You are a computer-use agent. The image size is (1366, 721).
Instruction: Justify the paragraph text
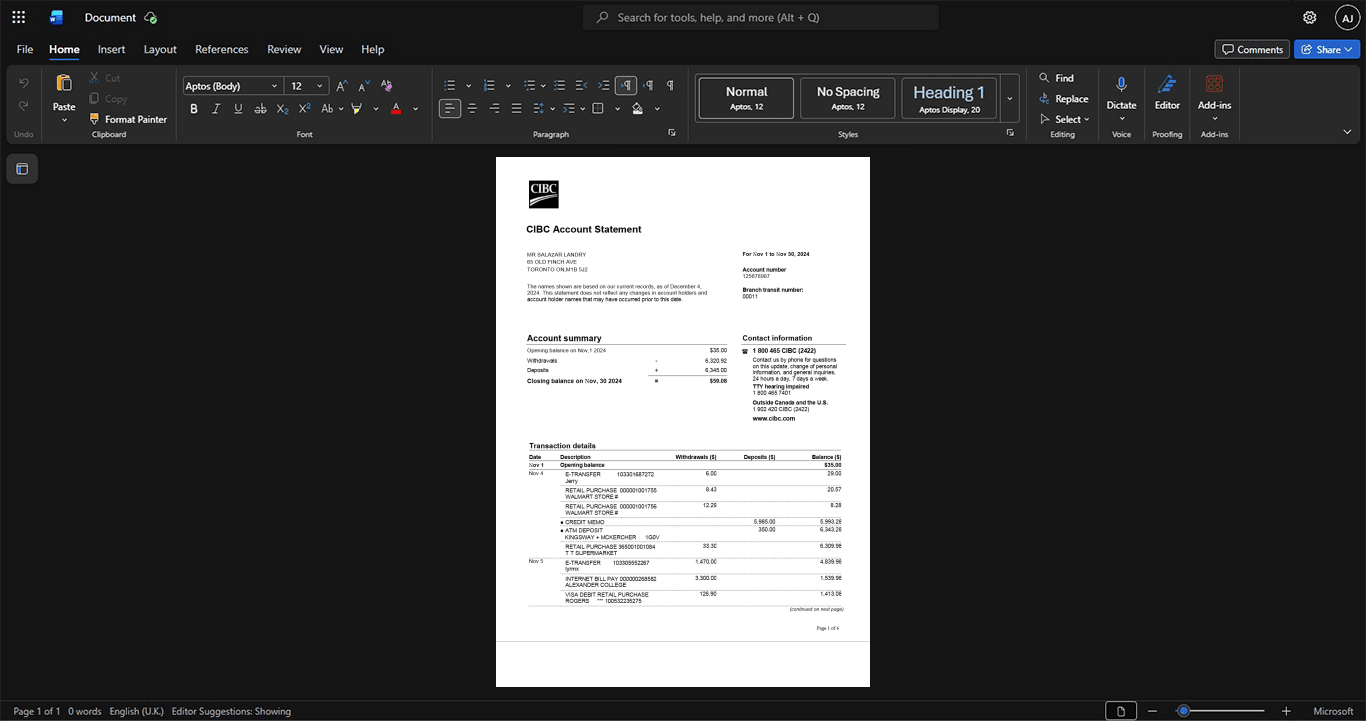pyautogui.click(x=516, y=108)
